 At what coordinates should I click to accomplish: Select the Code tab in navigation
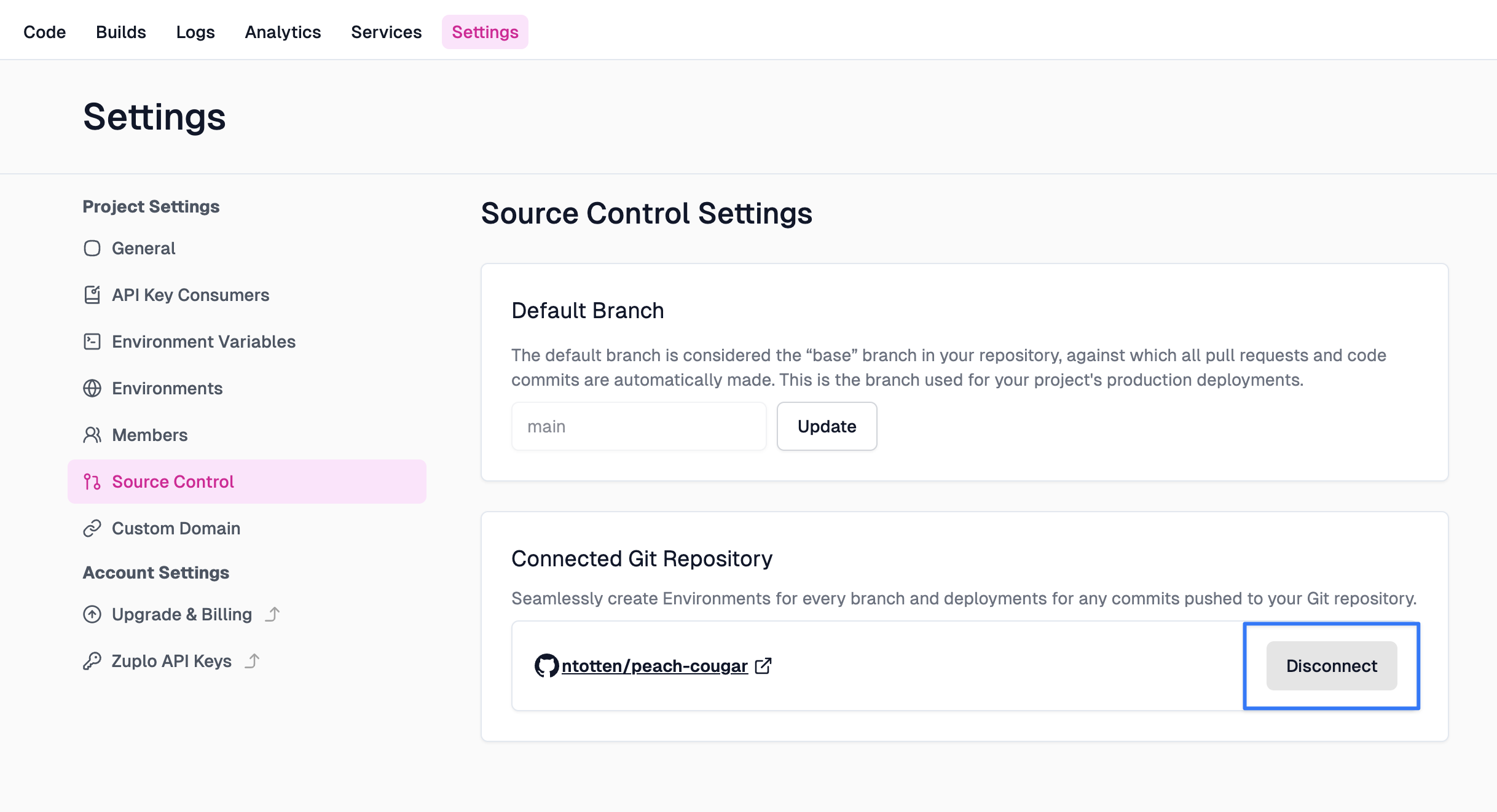[x=43, y=31]
